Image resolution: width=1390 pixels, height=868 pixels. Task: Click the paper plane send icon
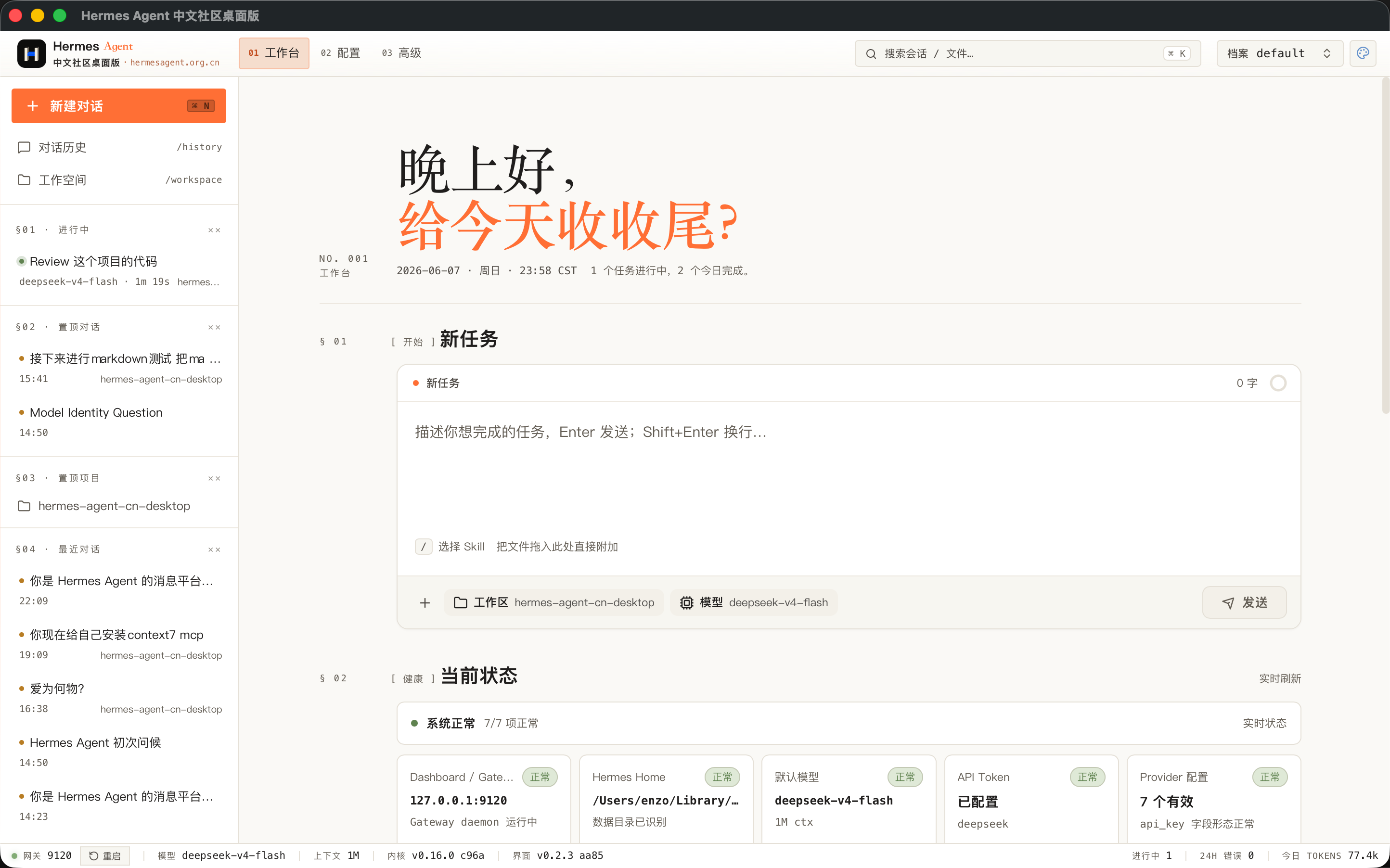pyautogui.click(x=1228, y=602)
